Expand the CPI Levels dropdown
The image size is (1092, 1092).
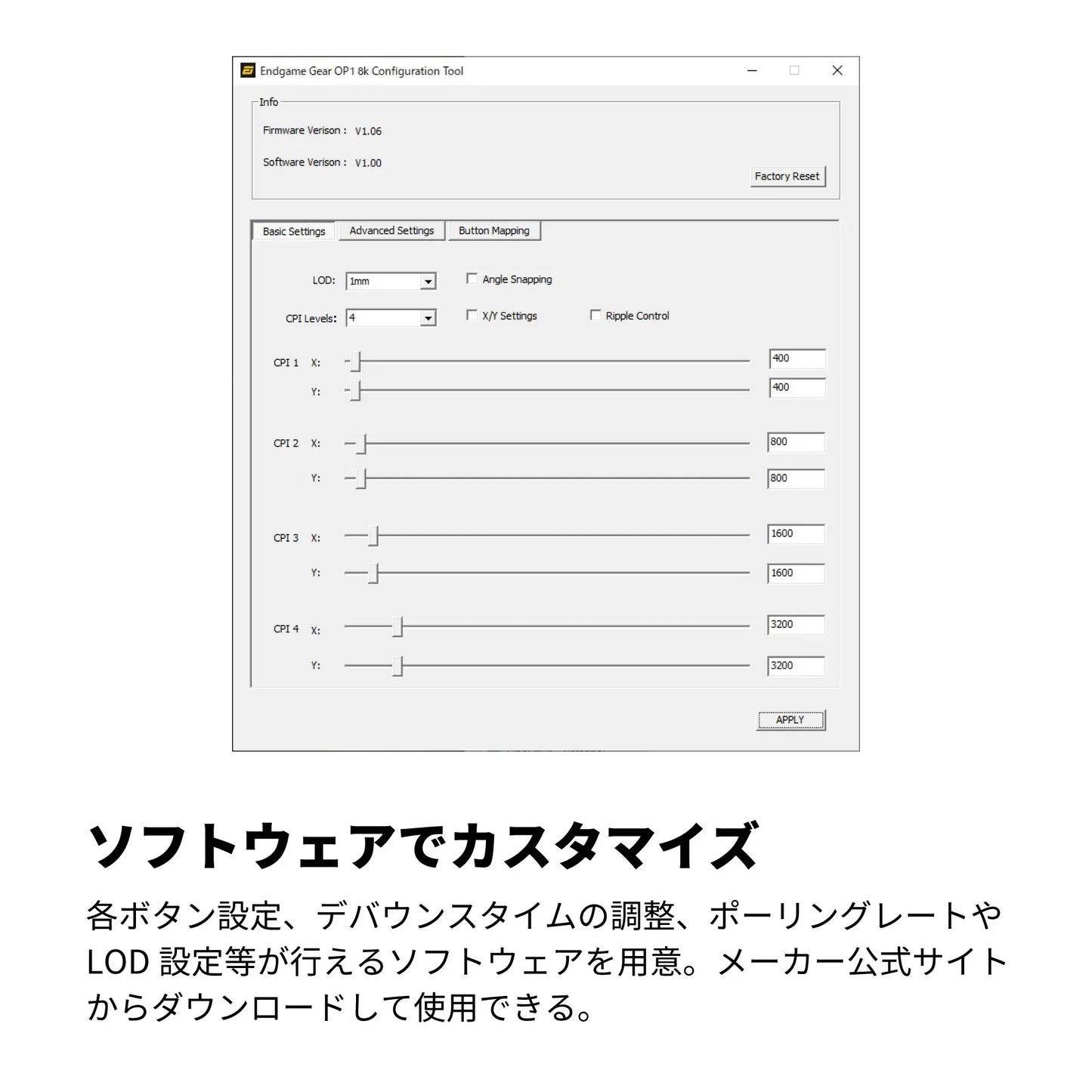(x=428, y=318)
